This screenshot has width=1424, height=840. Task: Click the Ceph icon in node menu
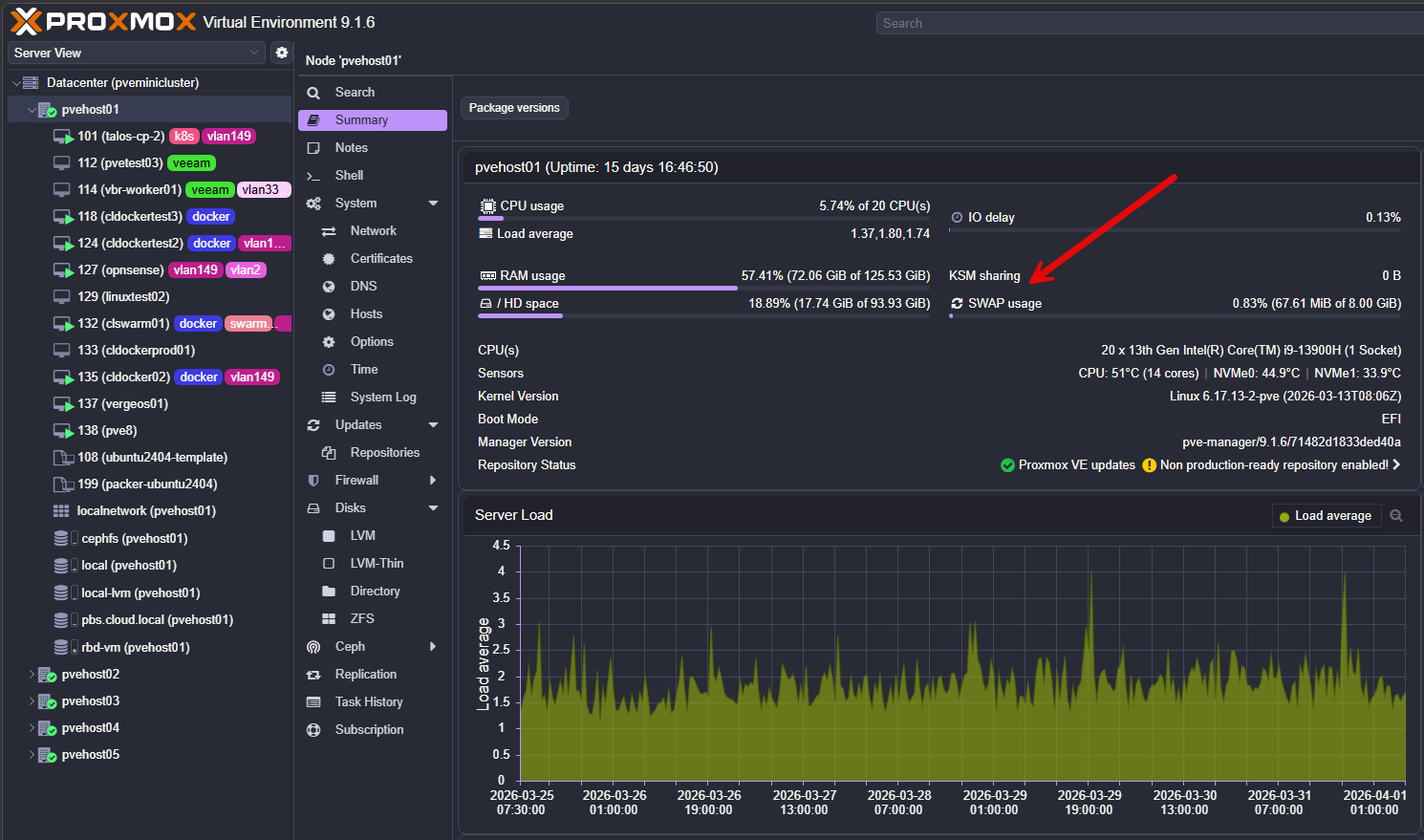click(313, 647)
